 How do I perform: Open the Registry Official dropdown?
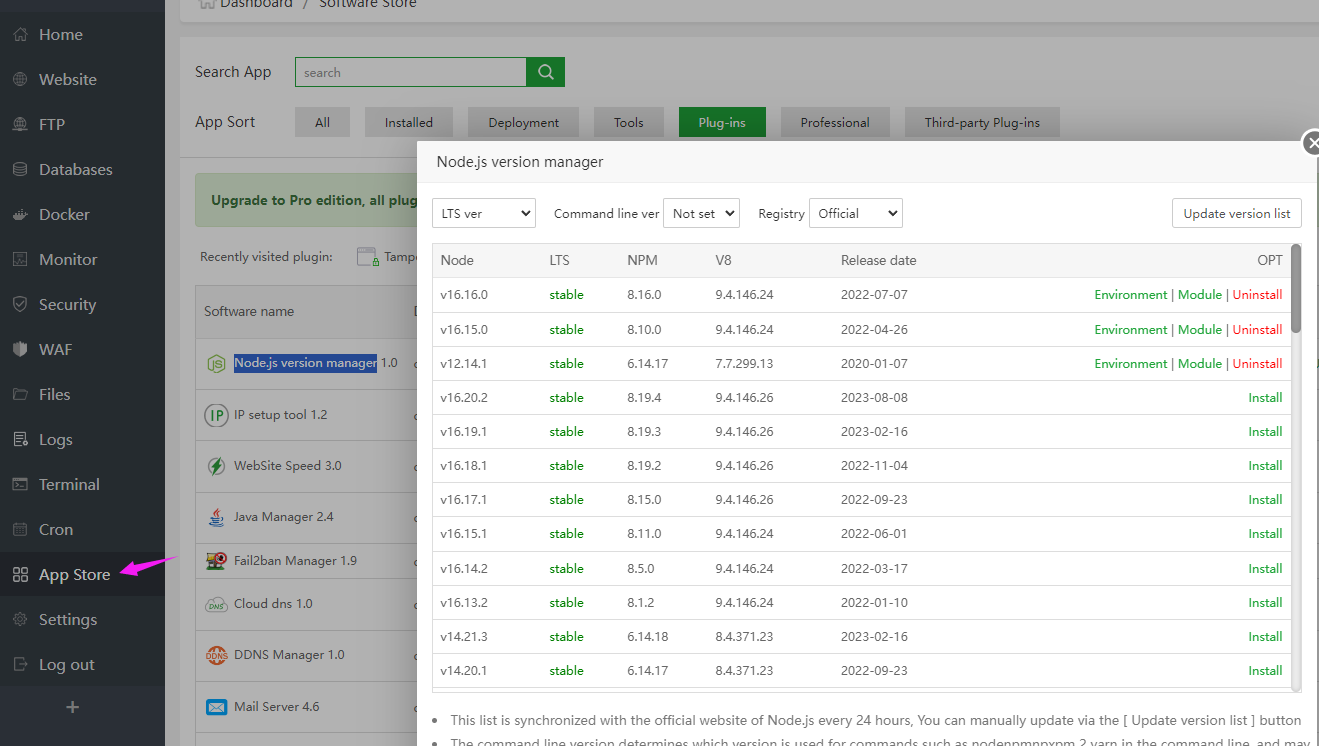pyautogui.click(x=855, y=213)
